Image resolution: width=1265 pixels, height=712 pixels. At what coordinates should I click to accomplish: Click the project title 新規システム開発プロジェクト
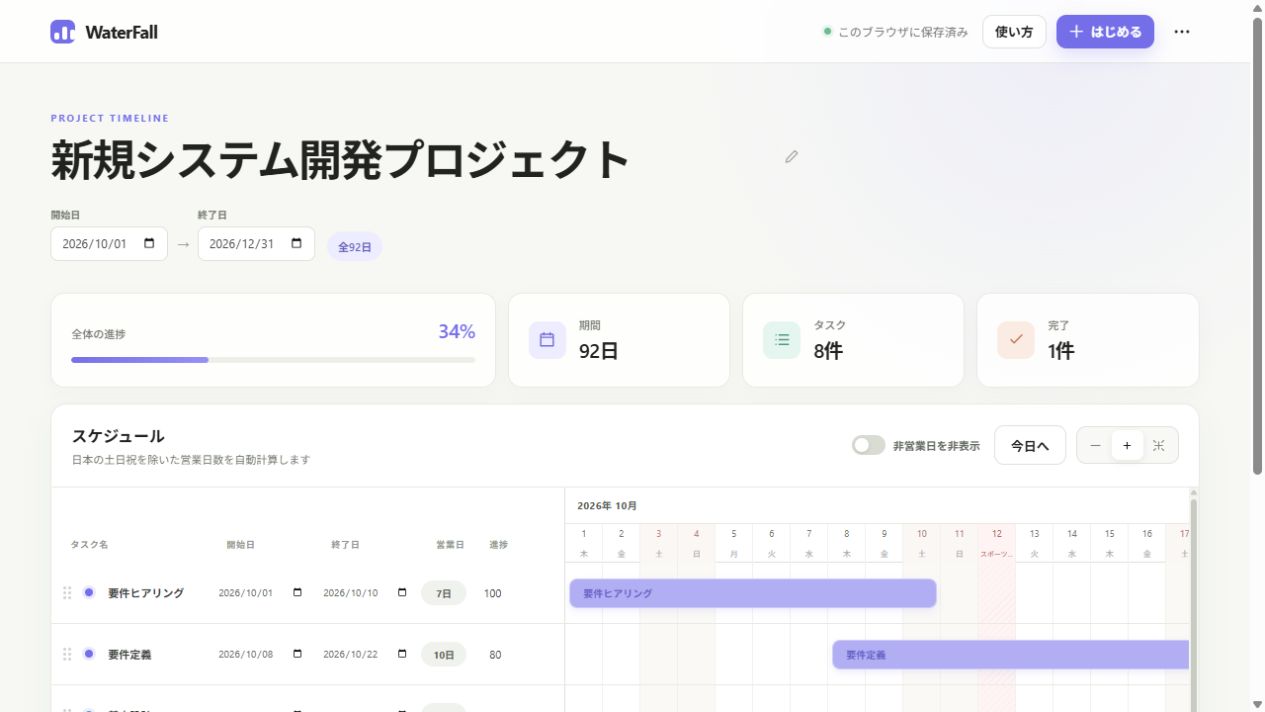coord(340,159)
